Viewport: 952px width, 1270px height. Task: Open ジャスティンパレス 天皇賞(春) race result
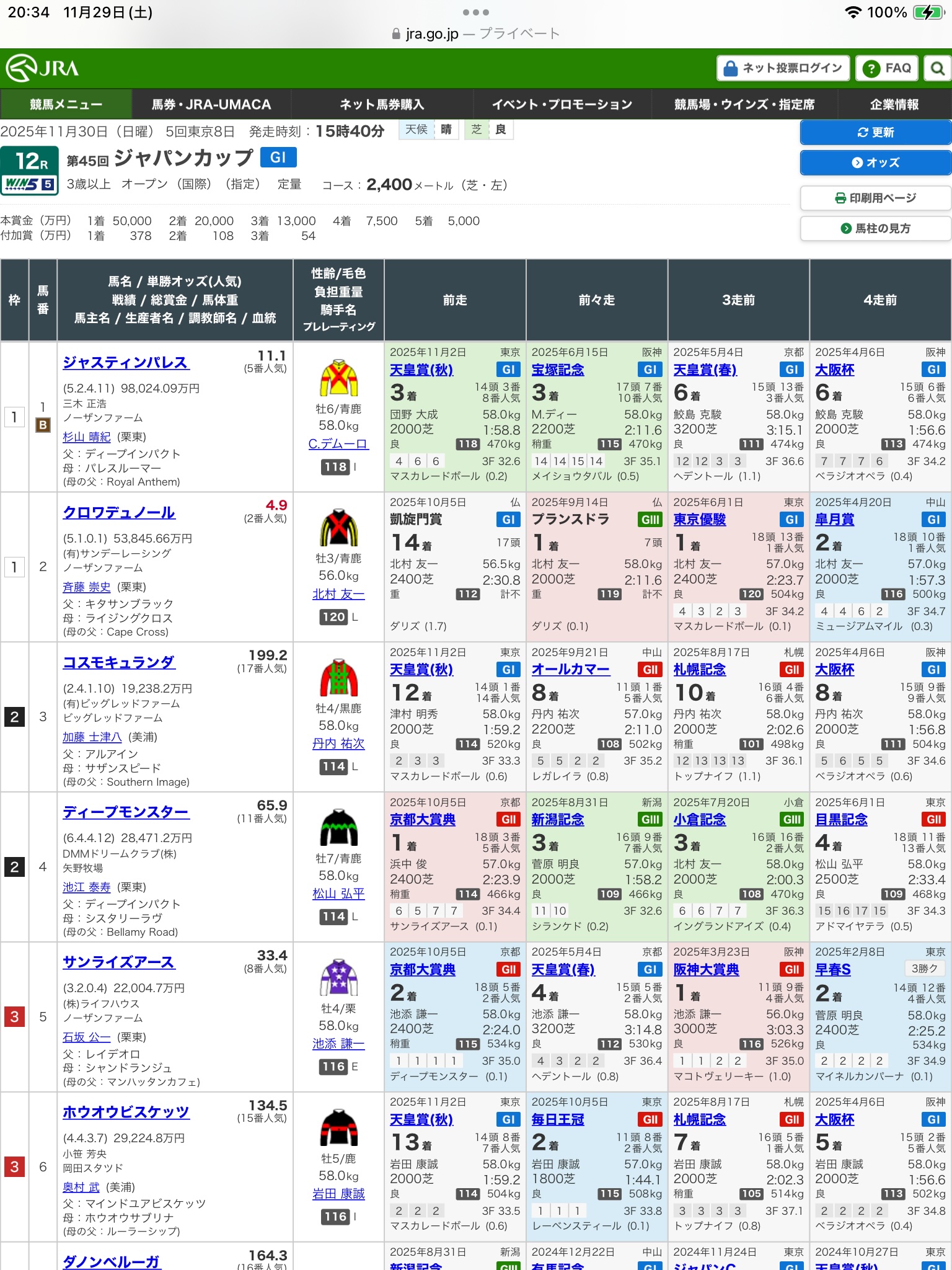(x=705, y=370)
